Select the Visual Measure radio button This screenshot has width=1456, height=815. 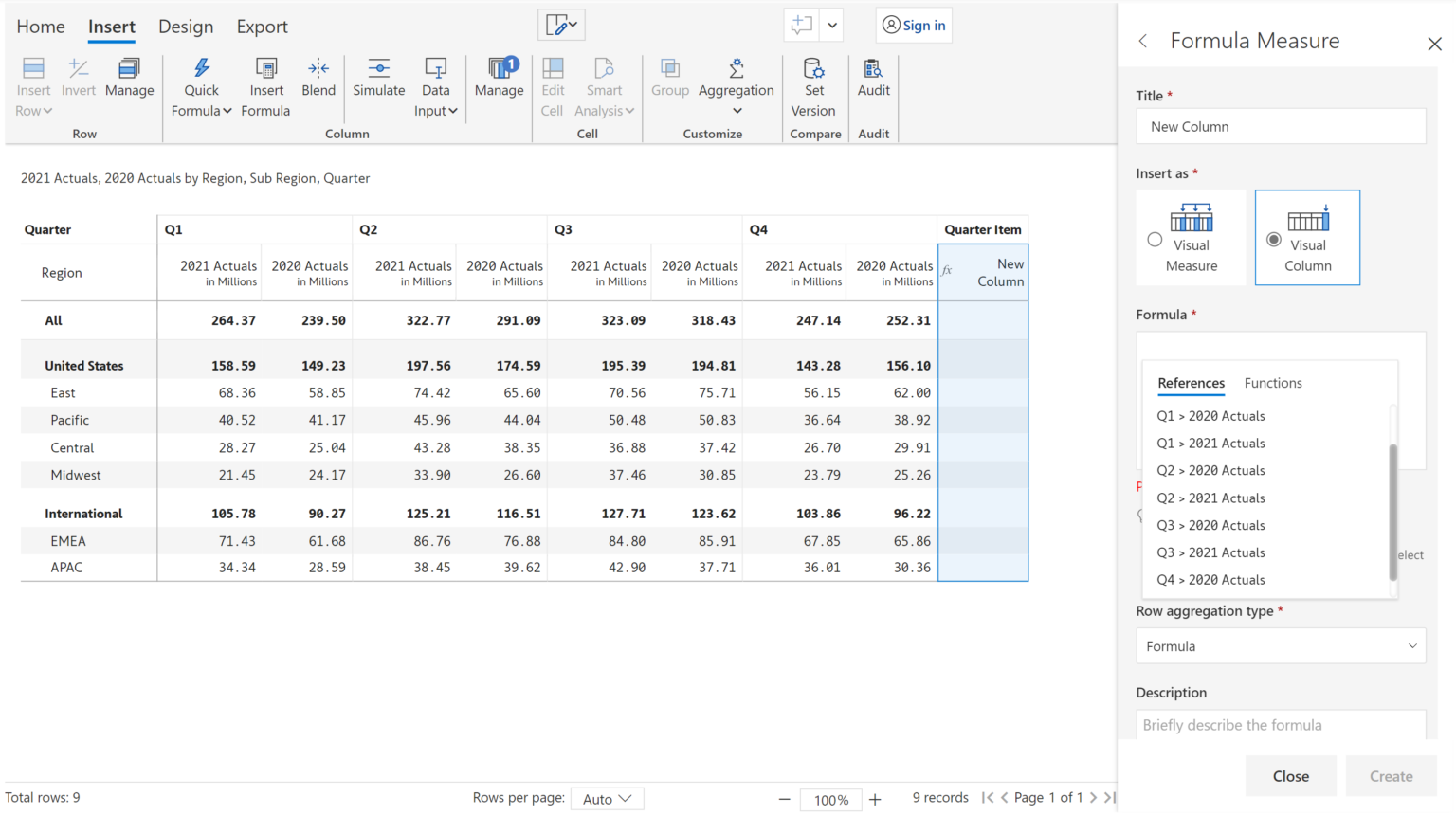(x=1156, y=240)
